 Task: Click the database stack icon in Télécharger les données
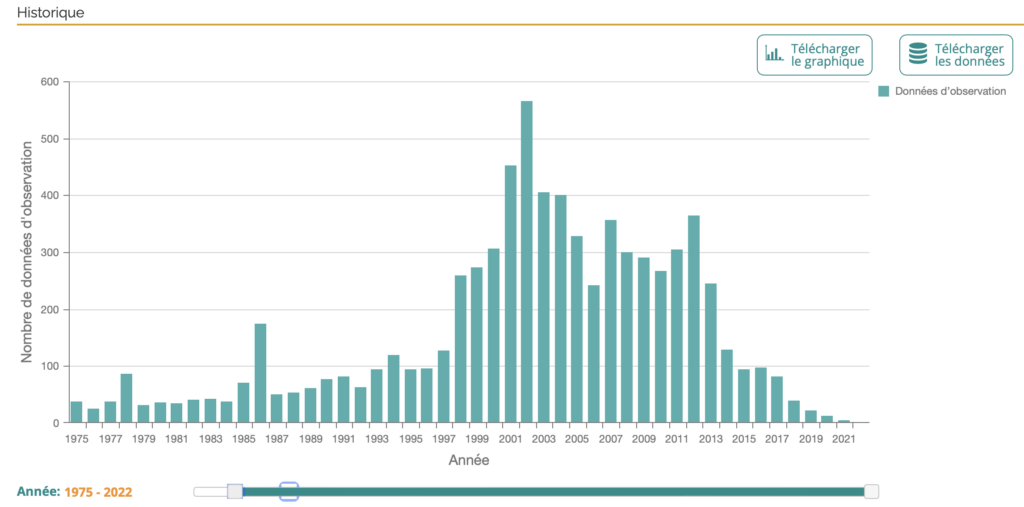[918, 54]
